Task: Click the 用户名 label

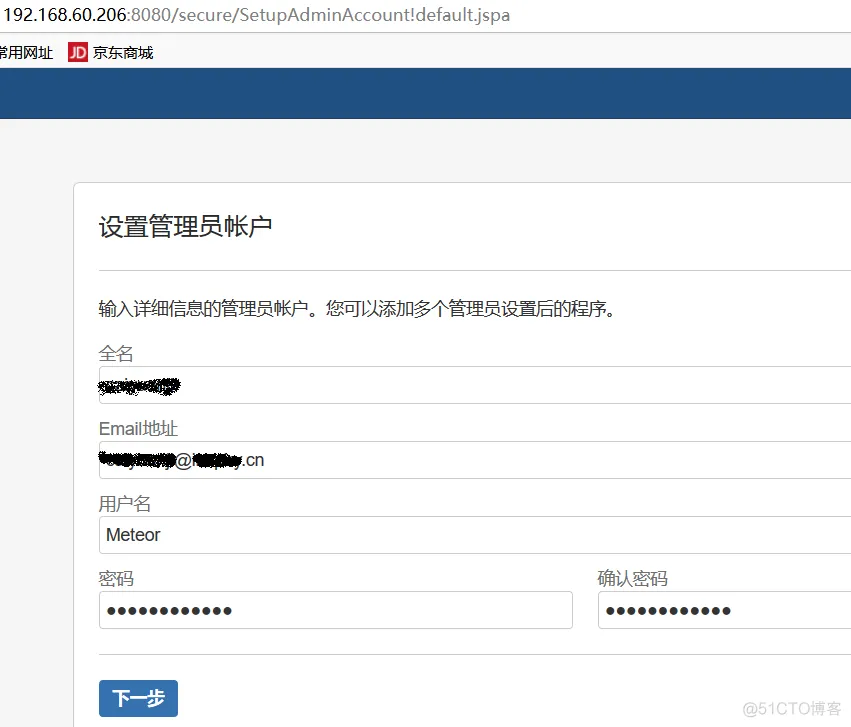Action: 124,503
